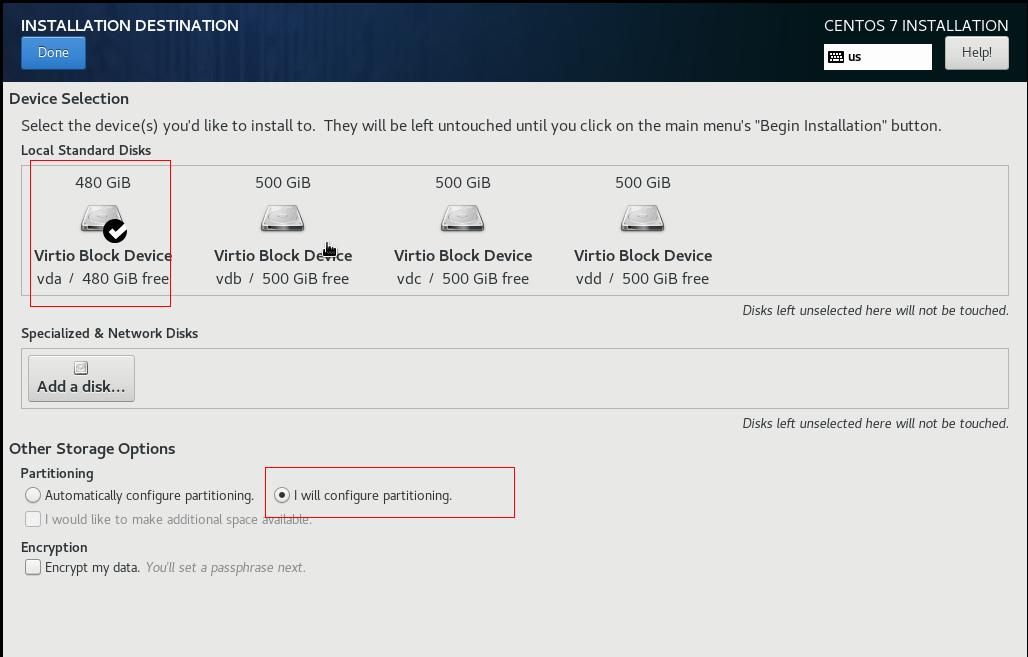Click the small disk icon above Add a disk
The image size is (1028, 657).
coord(81,368)
